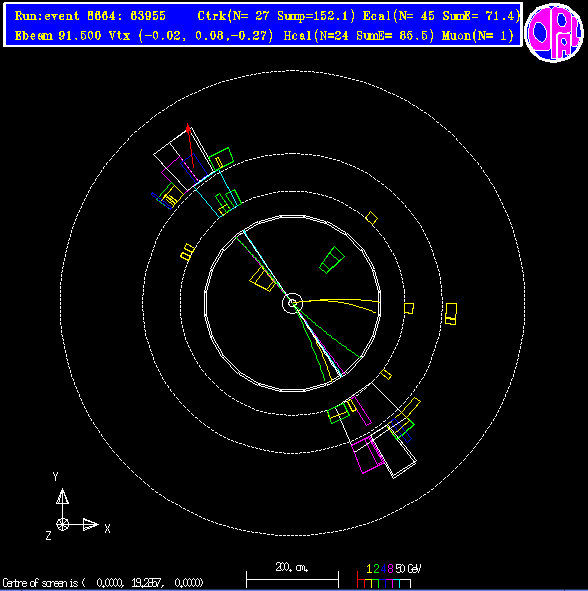Select the green calorimeter cluster inside the tracker
The image size is (588, 591).
pyautogui.click(x=332, y=260)
